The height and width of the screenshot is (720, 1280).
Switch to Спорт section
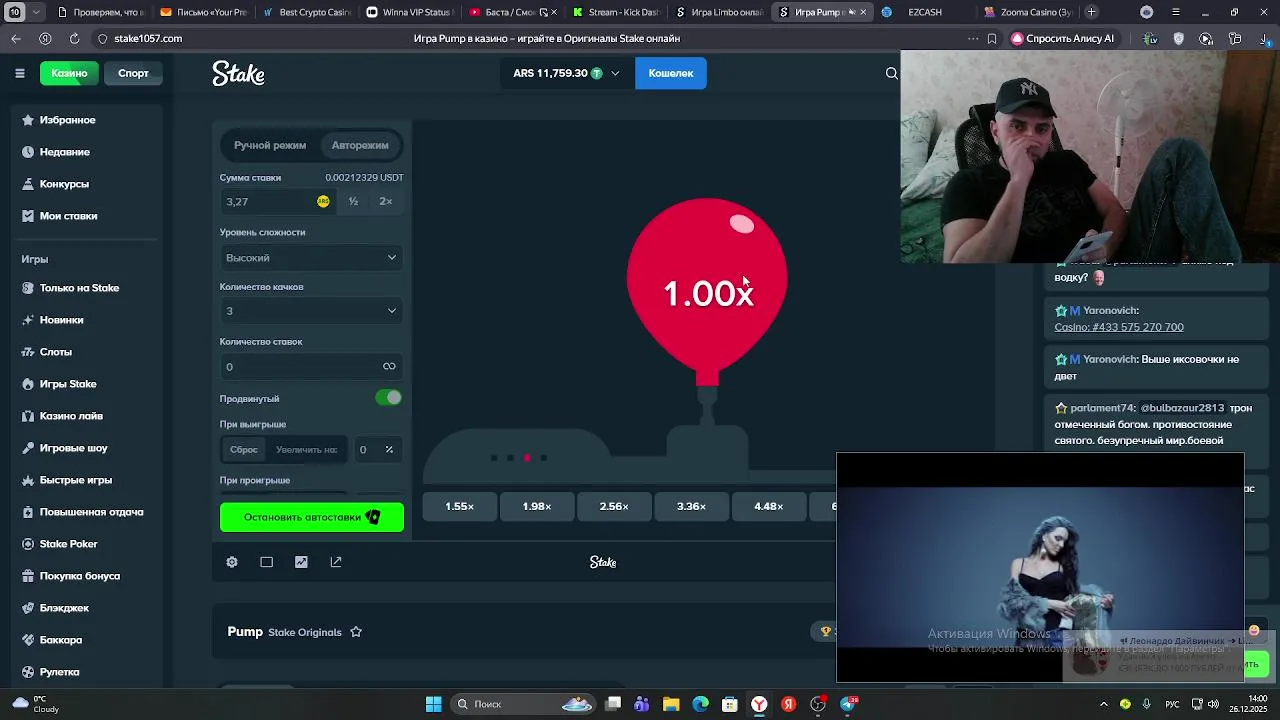tap(133, 73)
